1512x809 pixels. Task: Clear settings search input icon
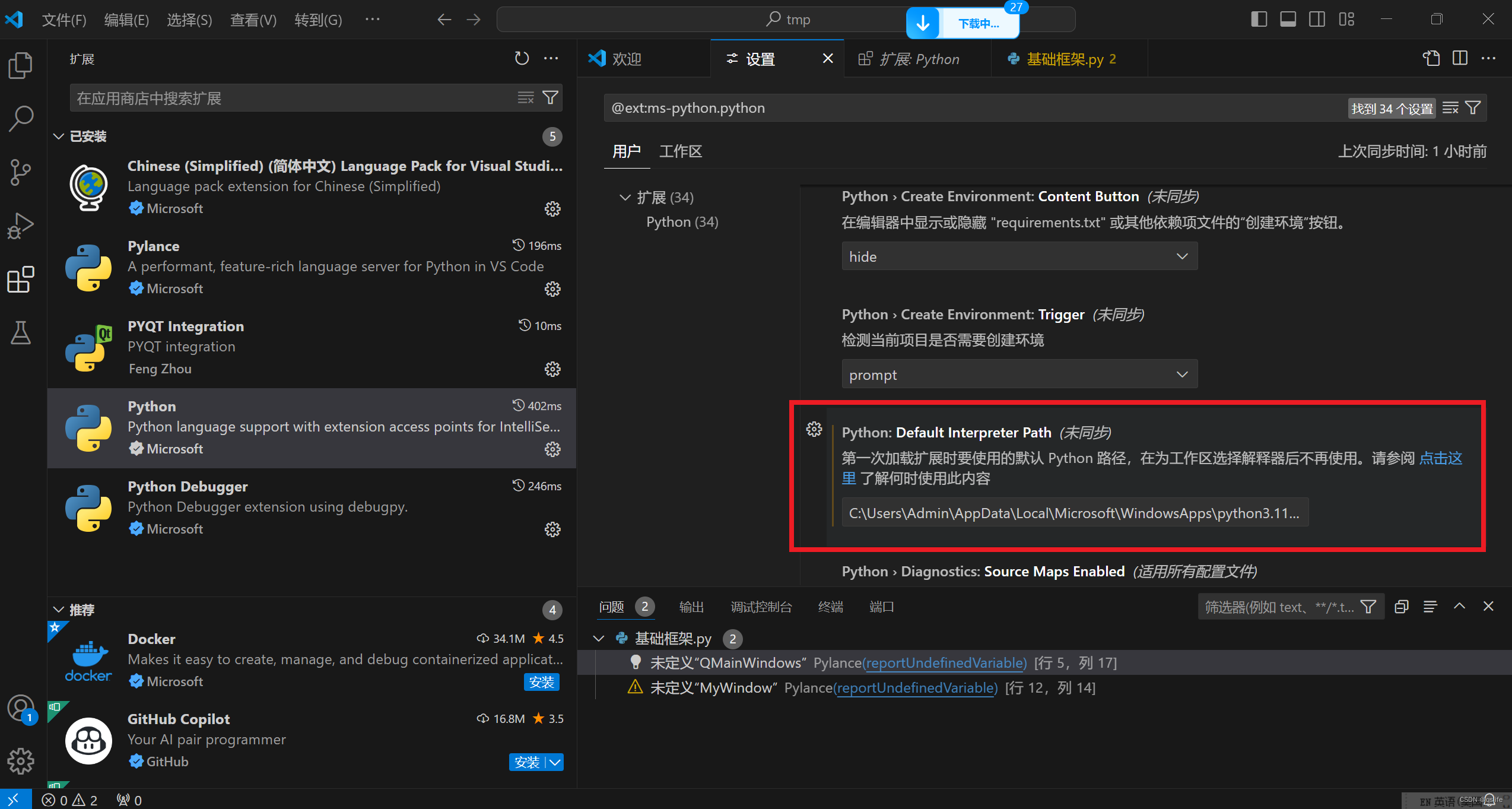click(1450, 108)
